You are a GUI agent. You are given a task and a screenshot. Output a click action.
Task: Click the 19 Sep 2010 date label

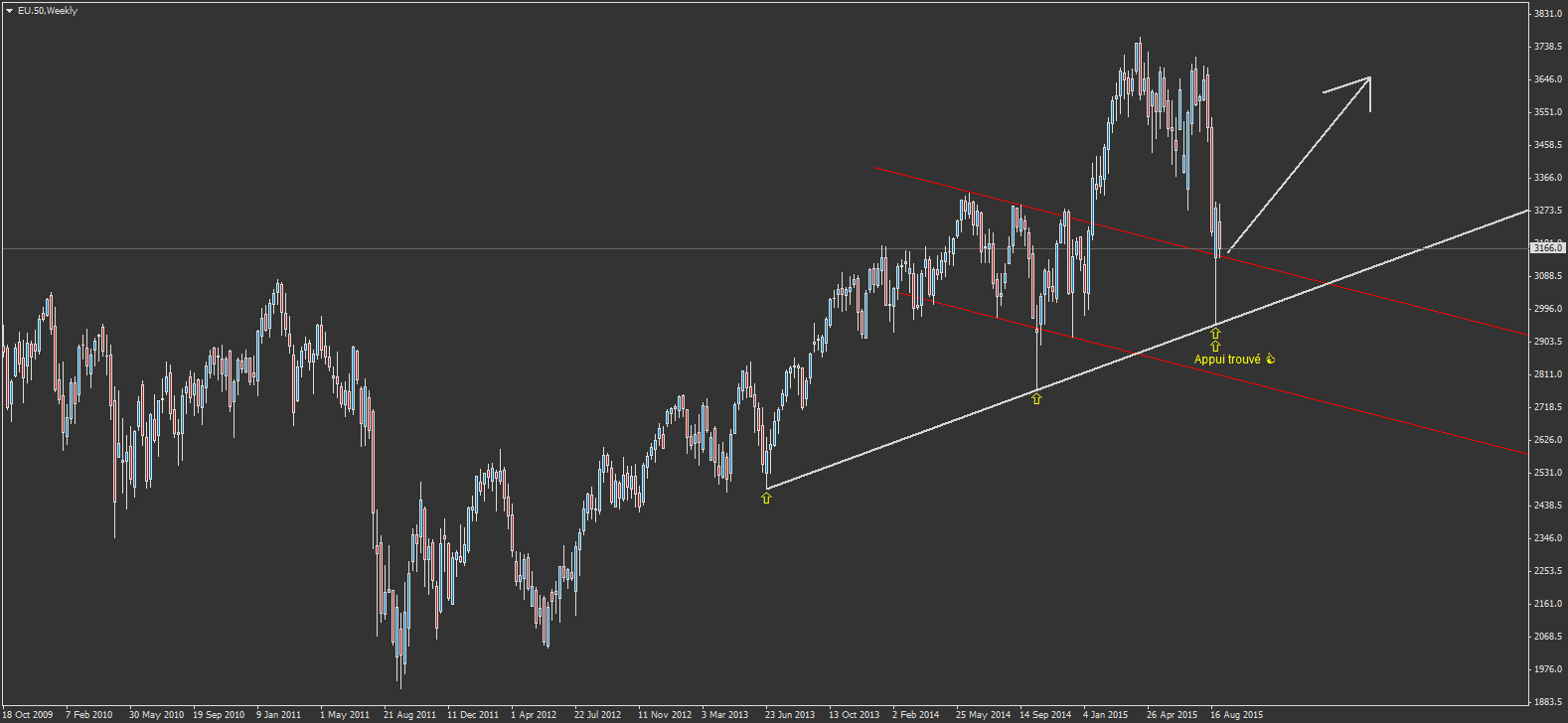[x=219, y=715]
